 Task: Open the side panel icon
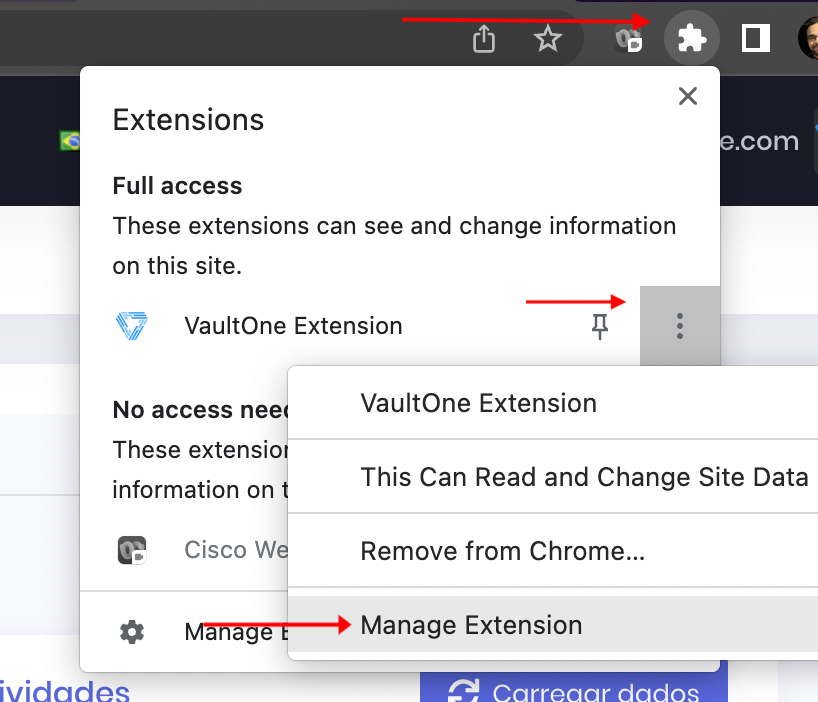755,39
